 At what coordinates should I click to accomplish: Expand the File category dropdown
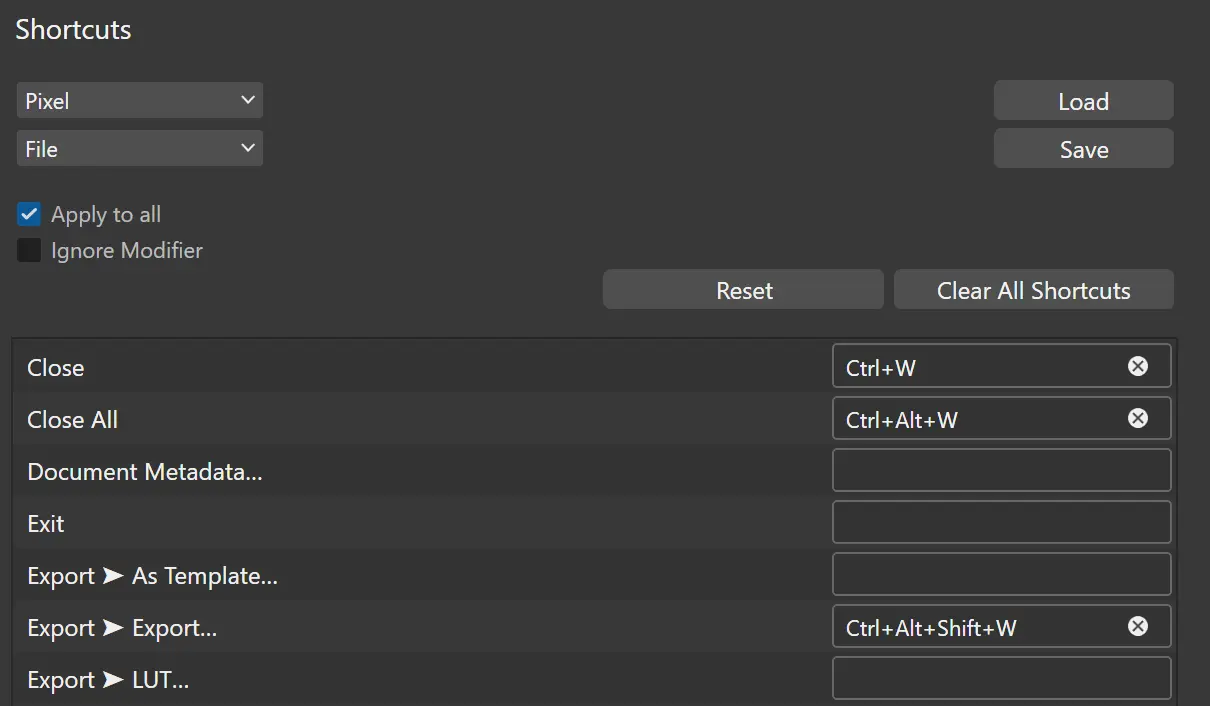pyautogui.click(x=140, y=149)
